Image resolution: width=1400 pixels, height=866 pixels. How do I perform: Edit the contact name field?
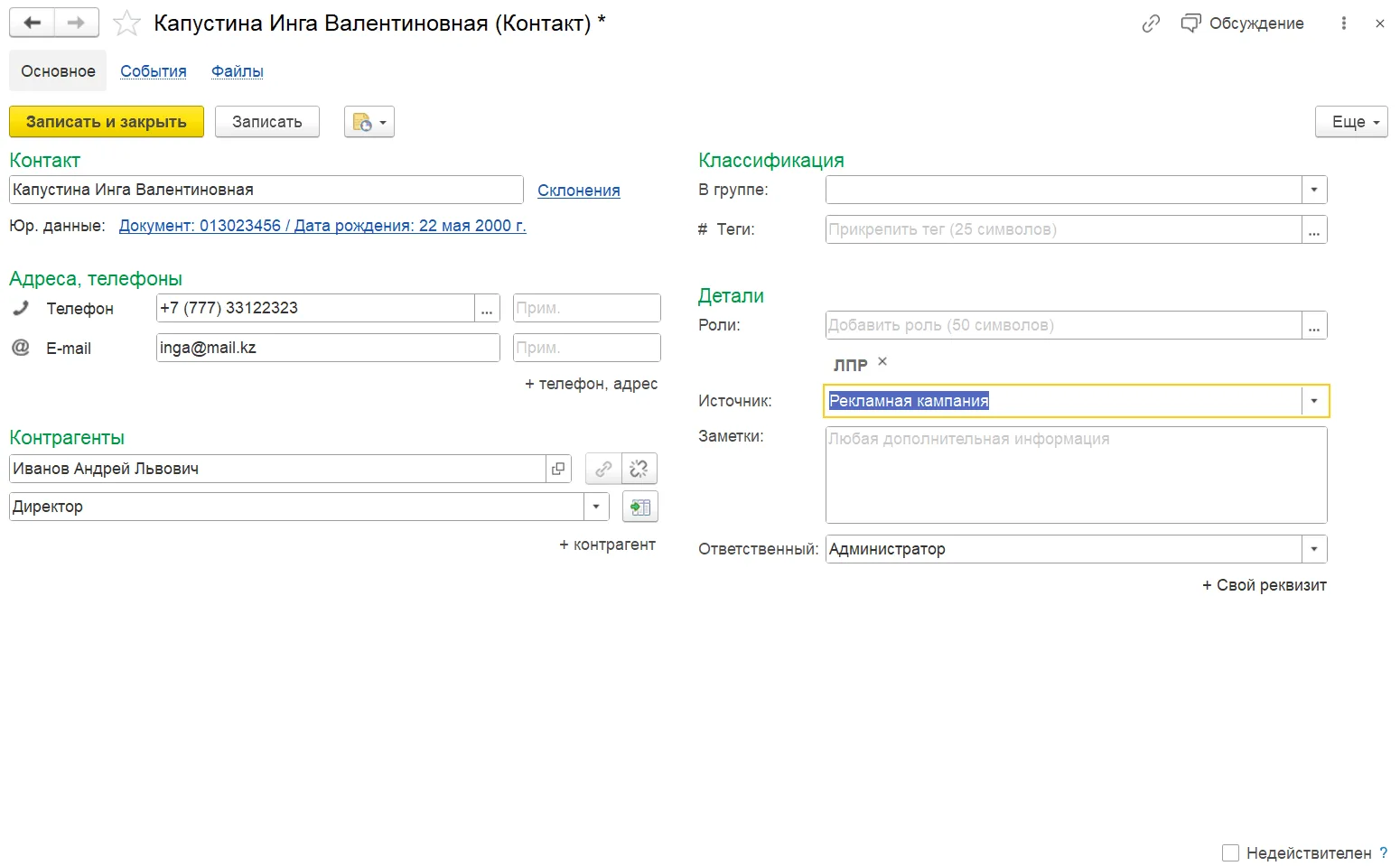[266, 190]
